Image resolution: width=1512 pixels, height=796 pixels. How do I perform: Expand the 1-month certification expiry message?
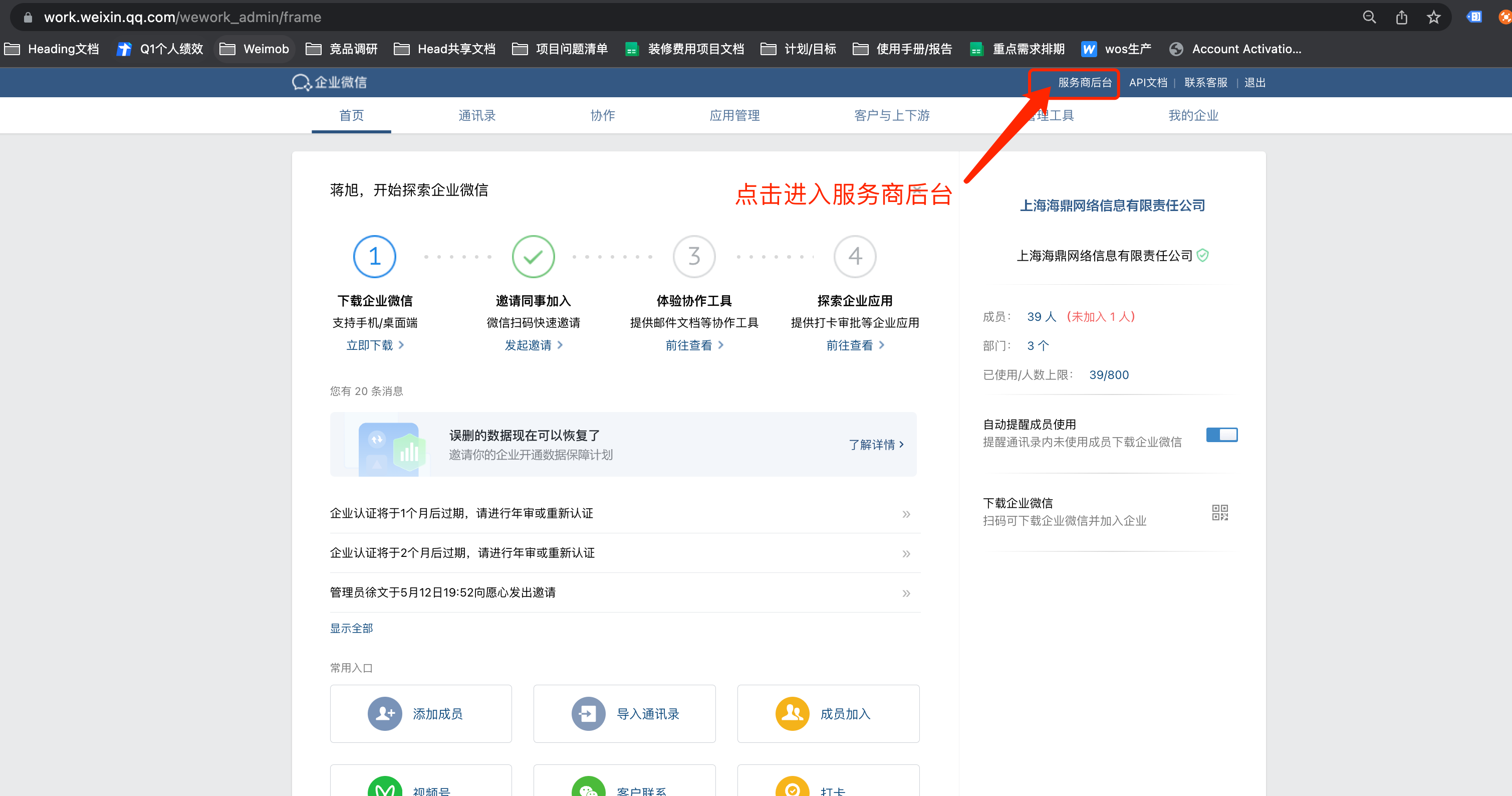tap(906, 514)
